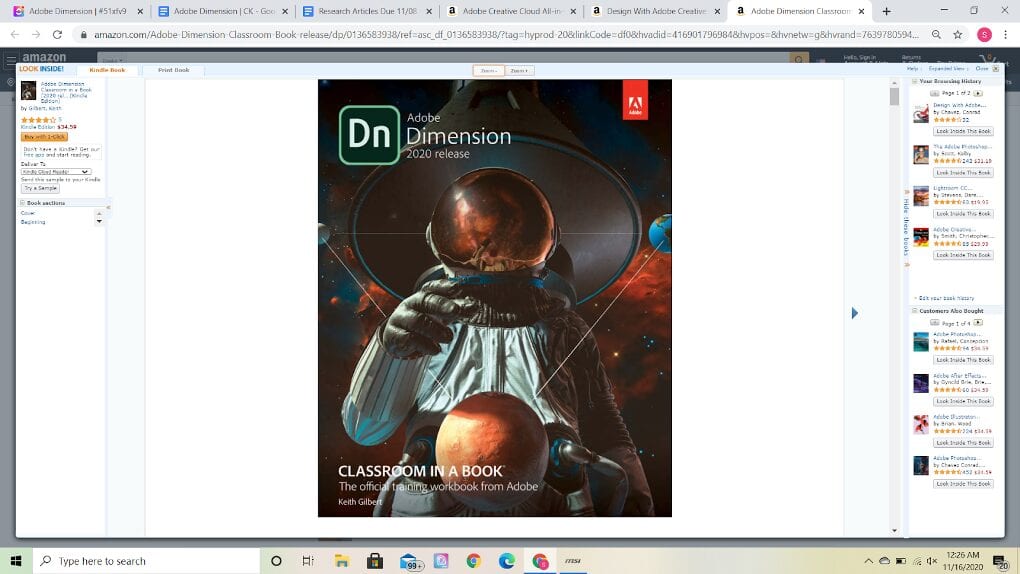Viewport: 1020px width, 574px height.
Task: Click Type here to search box
Action: point(146,561)
